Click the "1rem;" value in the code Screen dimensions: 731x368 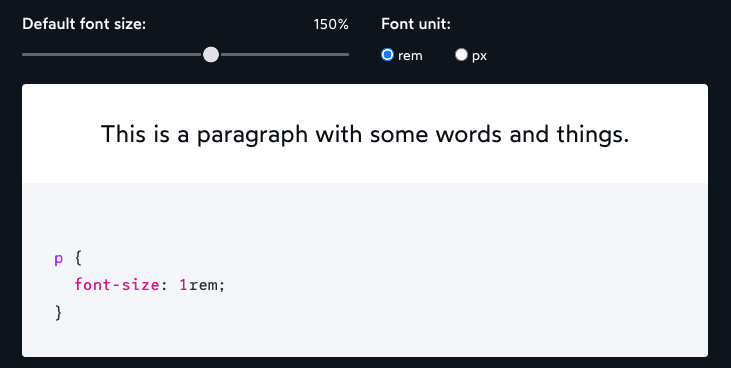202,285
